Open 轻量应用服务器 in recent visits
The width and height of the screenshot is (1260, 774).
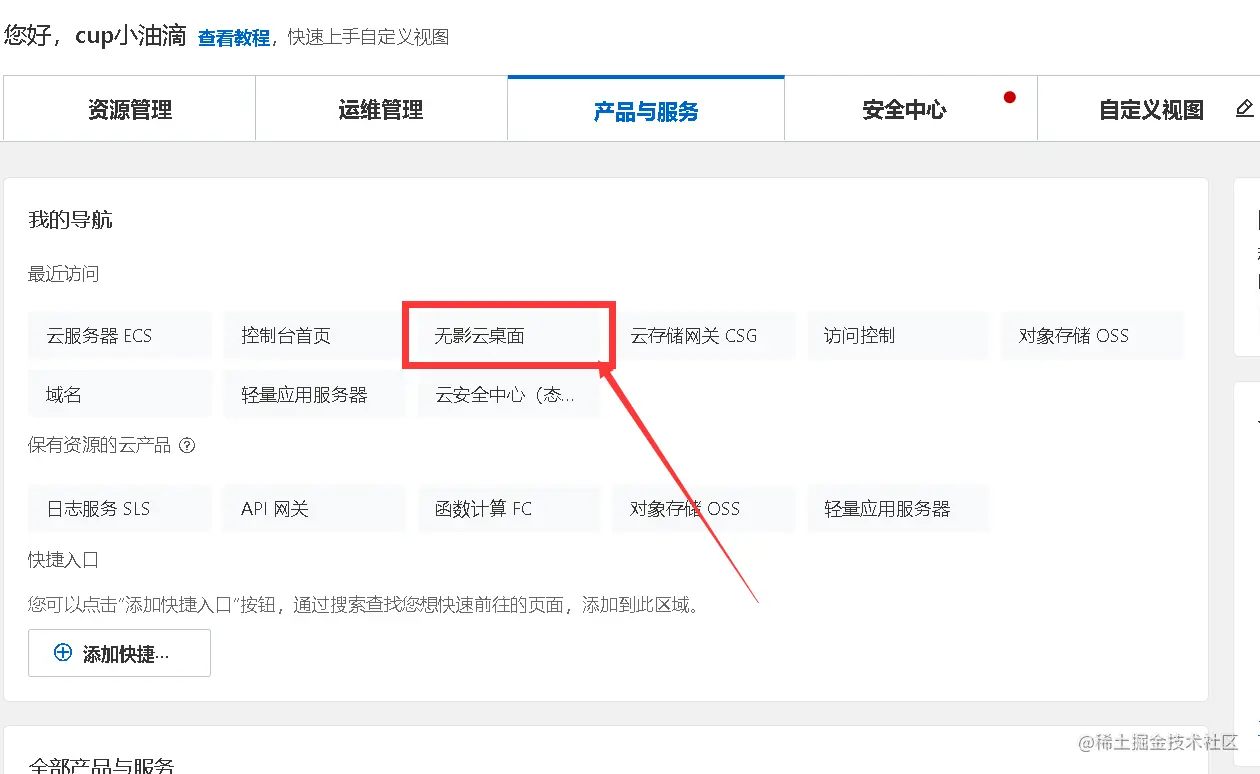314,395
